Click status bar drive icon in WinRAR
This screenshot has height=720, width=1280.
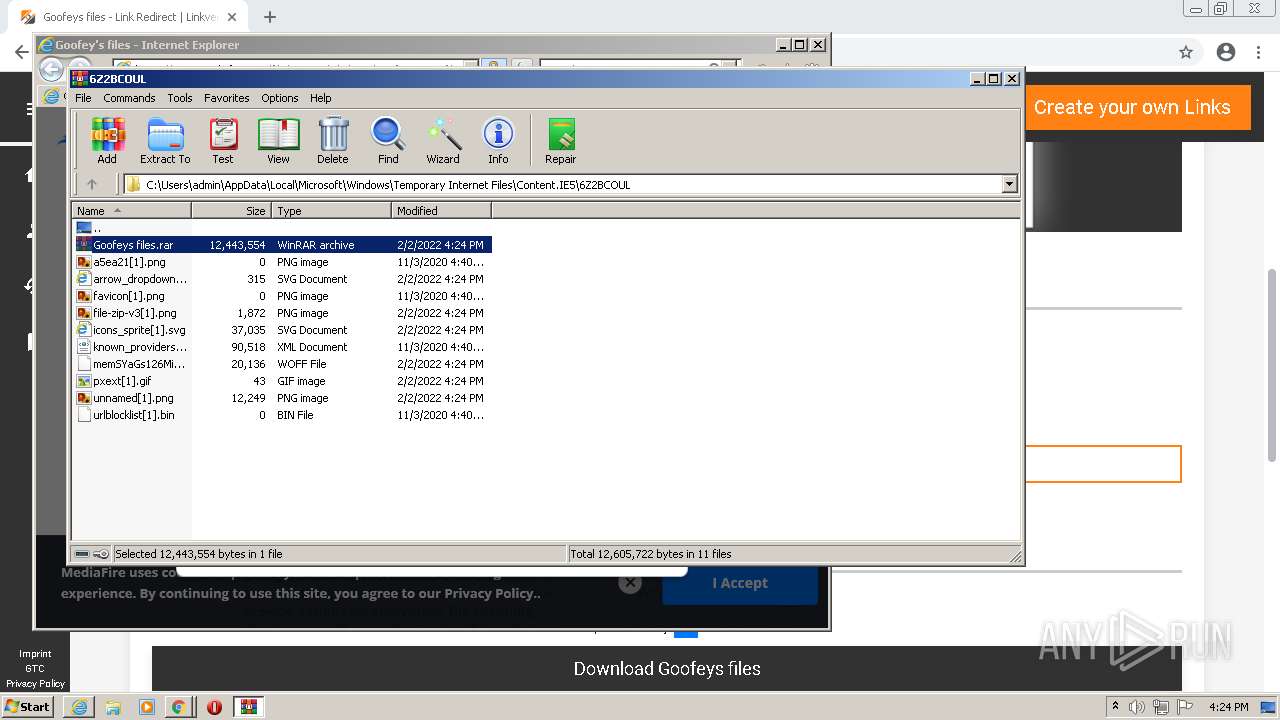point(82,553)
